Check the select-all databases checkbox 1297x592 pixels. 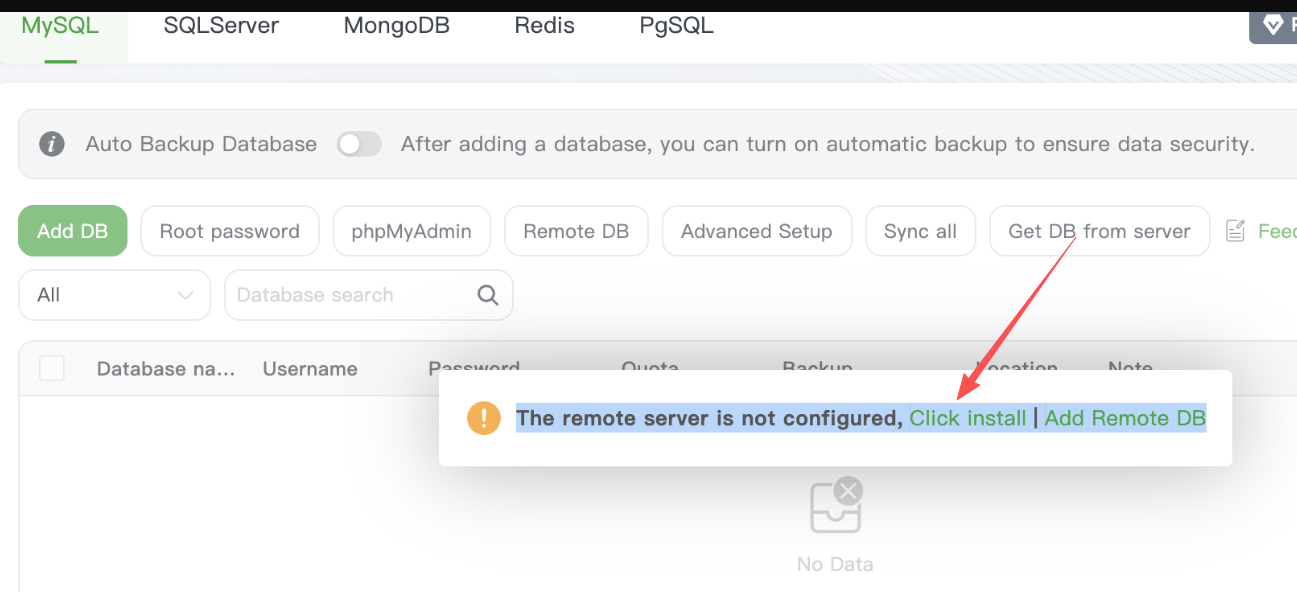[52, 368]
